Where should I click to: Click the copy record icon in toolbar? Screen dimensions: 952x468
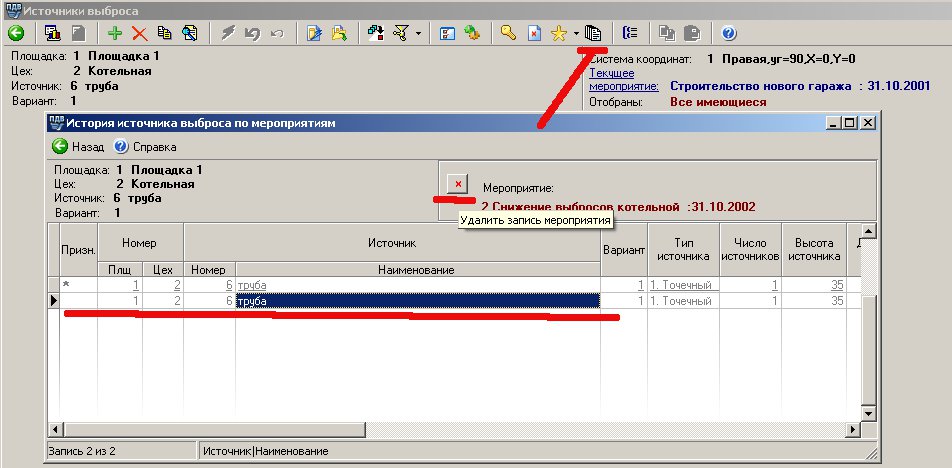click(161, 33)
